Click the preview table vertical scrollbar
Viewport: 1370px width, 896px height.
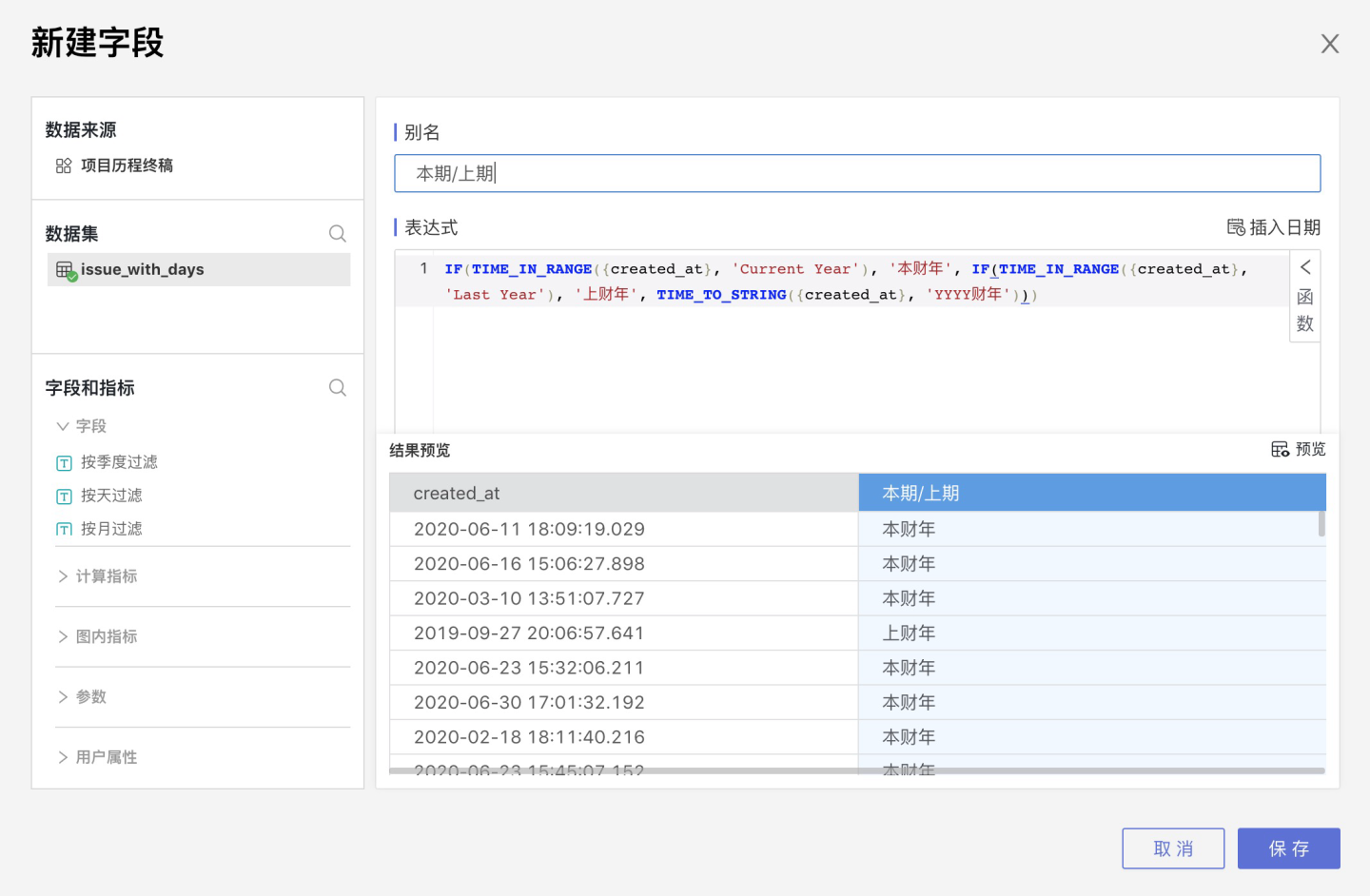(1321, 524)
